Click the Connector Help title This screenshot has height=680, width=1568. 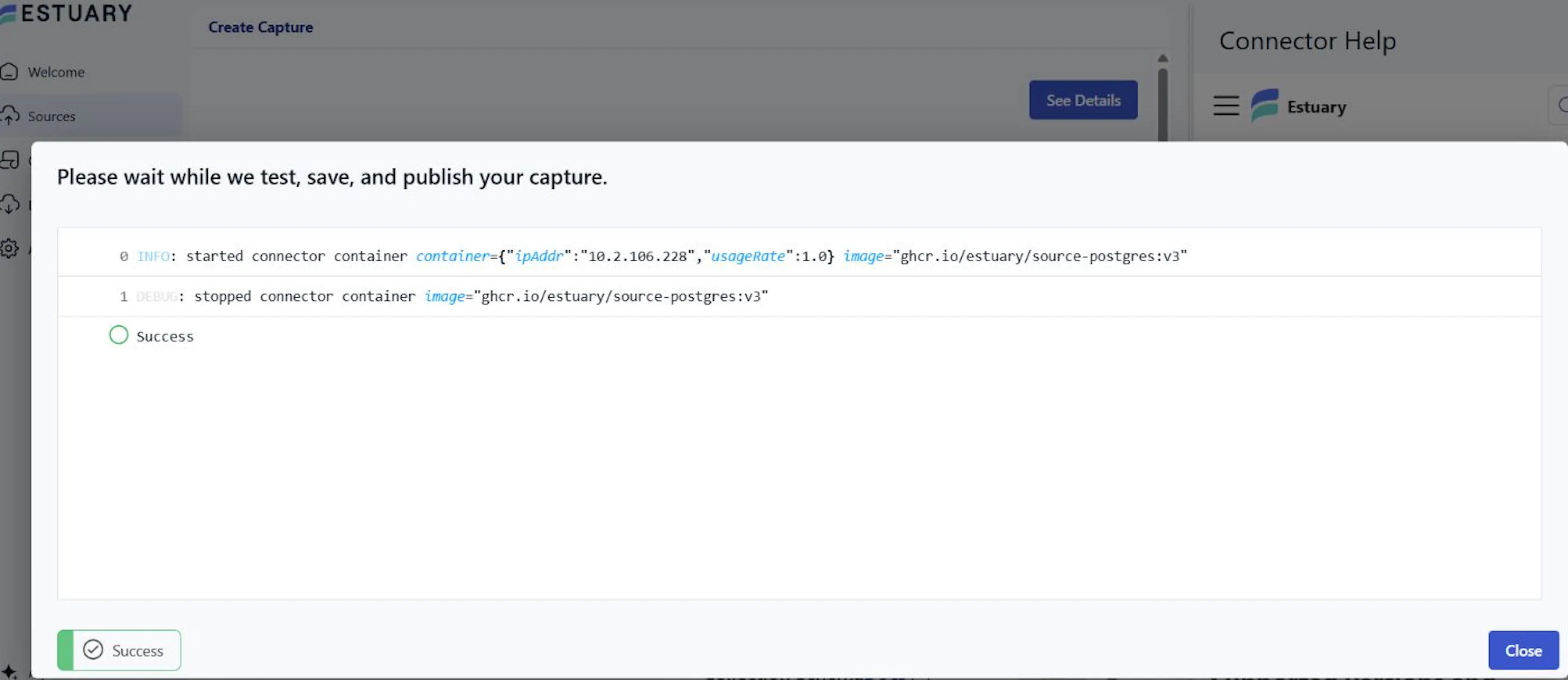1307,41
